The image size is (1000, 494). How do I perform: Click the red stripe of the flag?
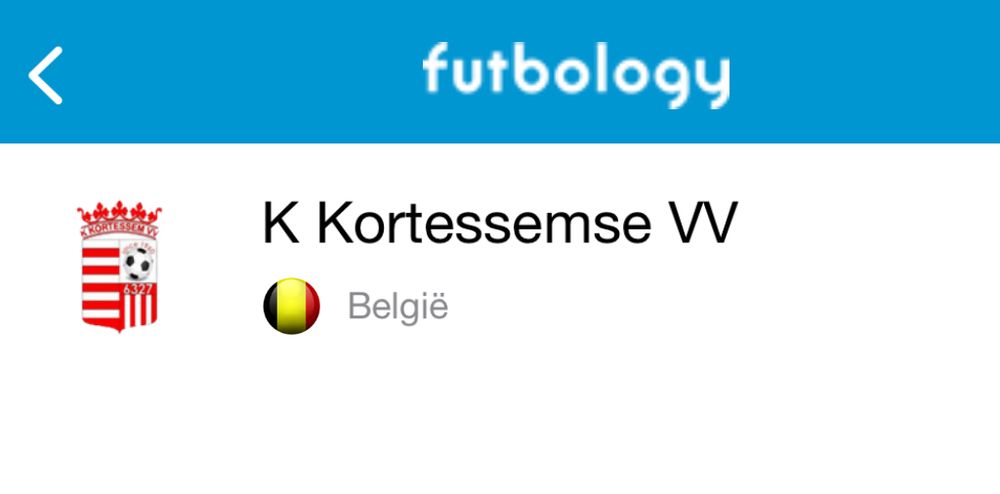pyautogui.click(x=312, y=306)
